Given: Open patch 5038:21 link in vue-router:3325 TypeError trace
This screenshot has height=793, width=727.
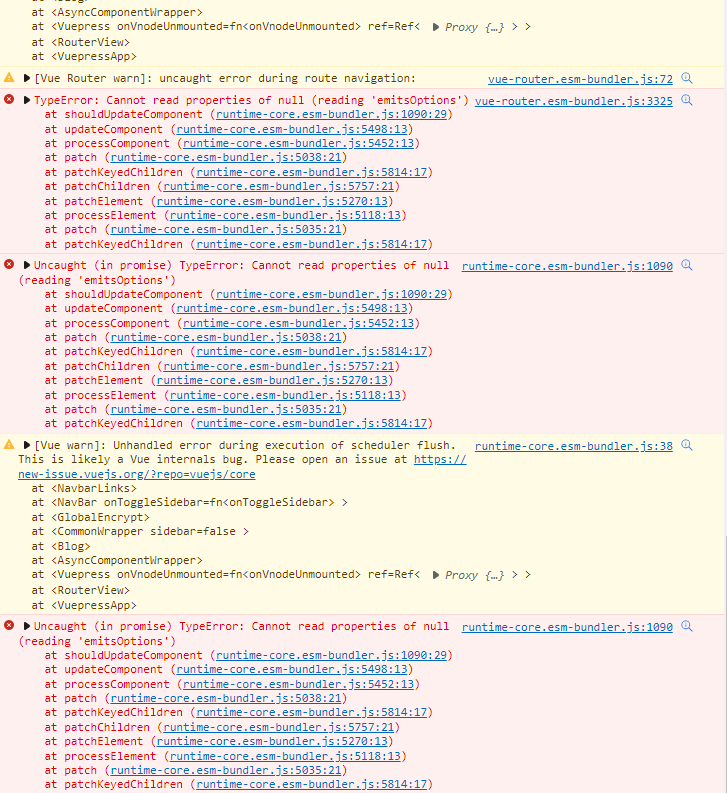Looking at the screenshot, I should pyautogui.click(x=226, y=158).
